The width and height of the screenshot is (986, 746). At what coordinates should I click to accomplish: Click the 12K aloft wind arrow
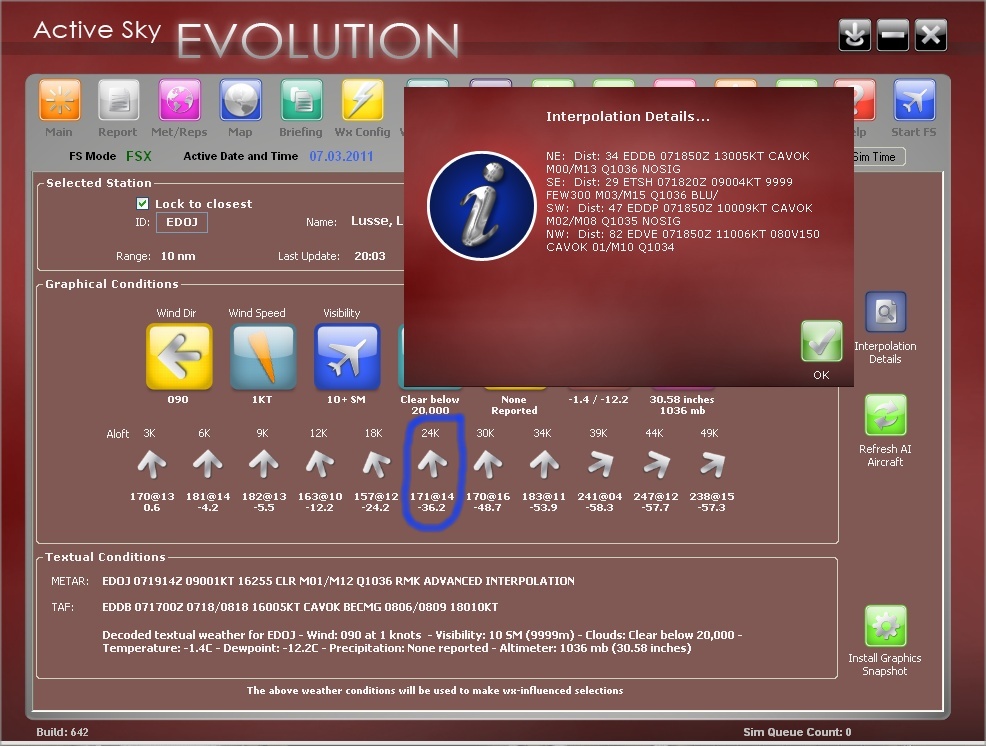(x=319, y=465)
